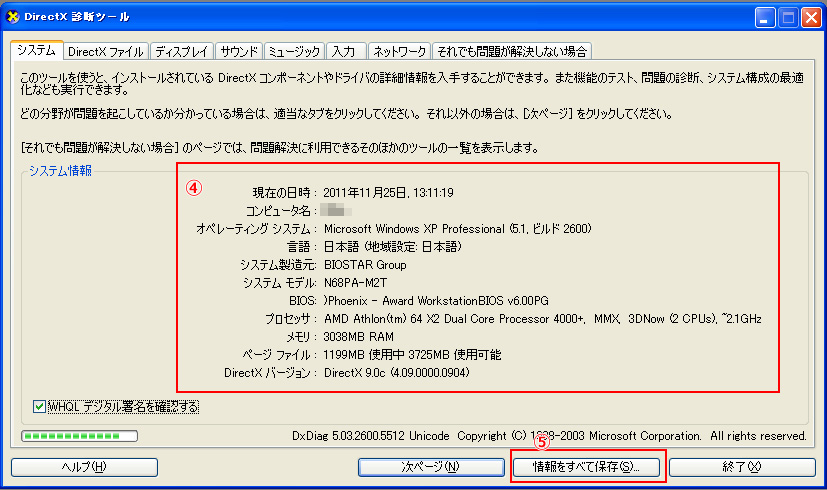
Task: Click the DirectX icon in the title bar
Action: [x=13, y=17]
